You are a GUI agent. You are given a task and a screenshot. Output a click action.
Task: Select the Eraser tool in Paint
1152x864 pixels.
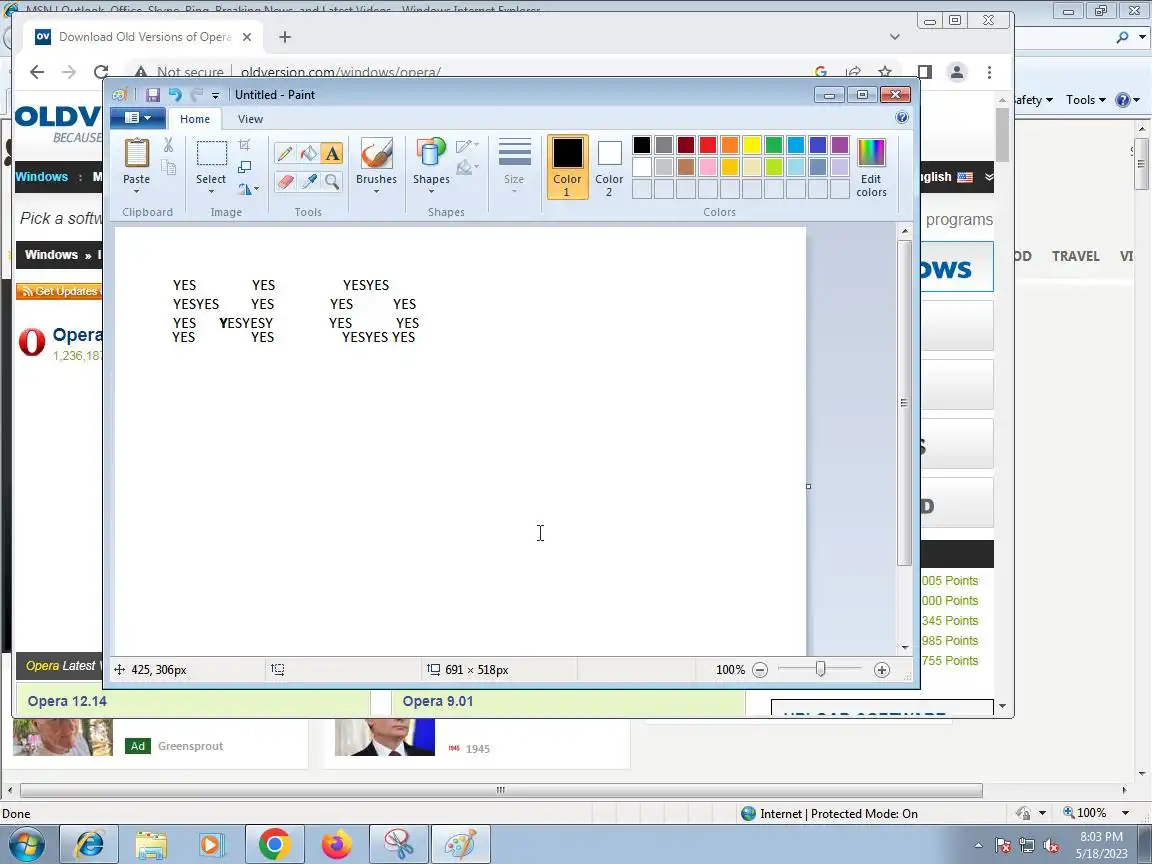[x=285, y=181]
